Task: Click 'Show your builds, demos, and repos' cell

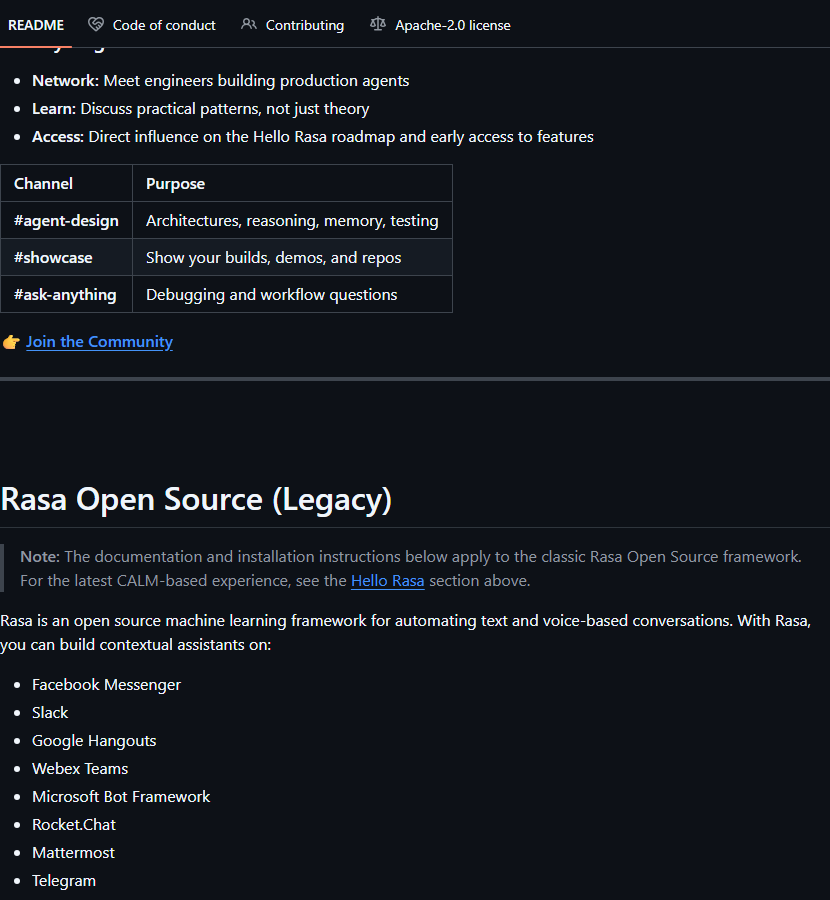Action: point(292,258)
